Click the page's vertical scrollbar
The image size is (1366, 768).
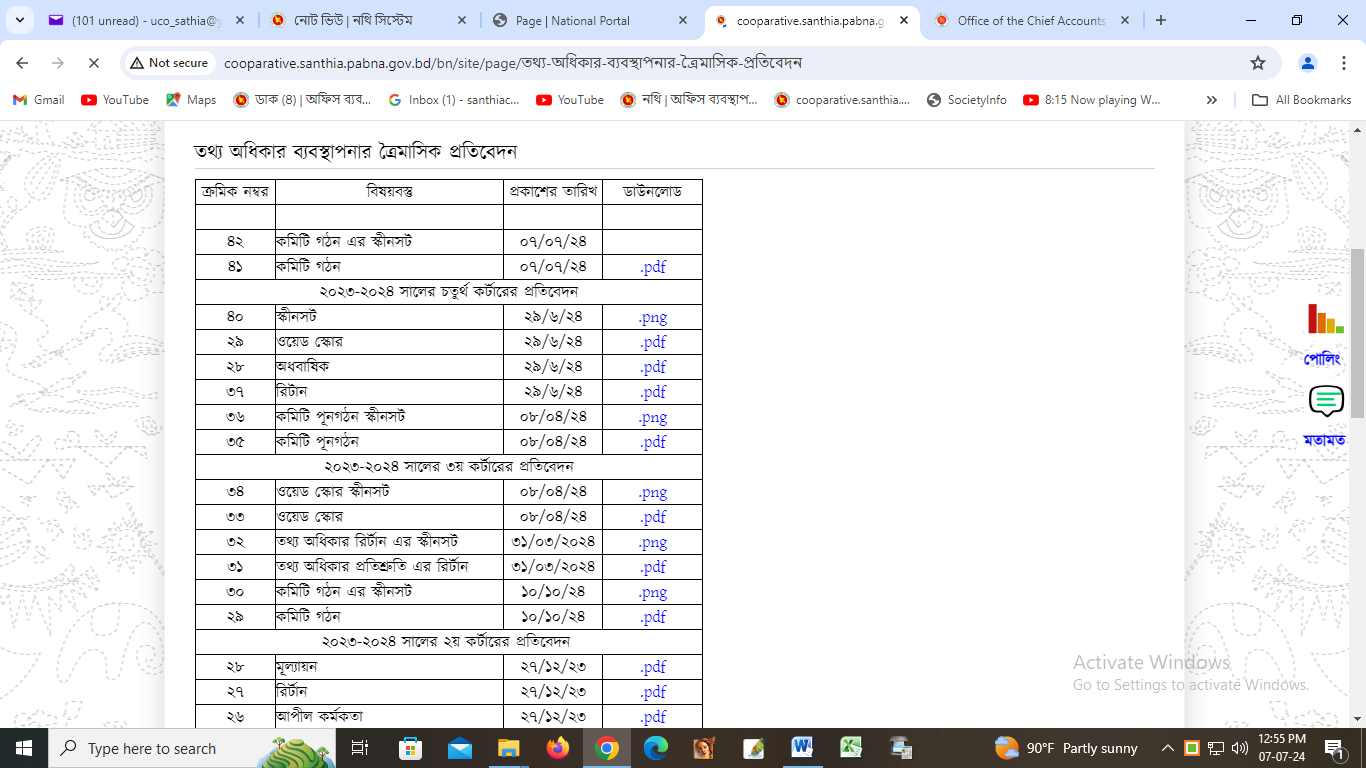(x=1357, y=332)
